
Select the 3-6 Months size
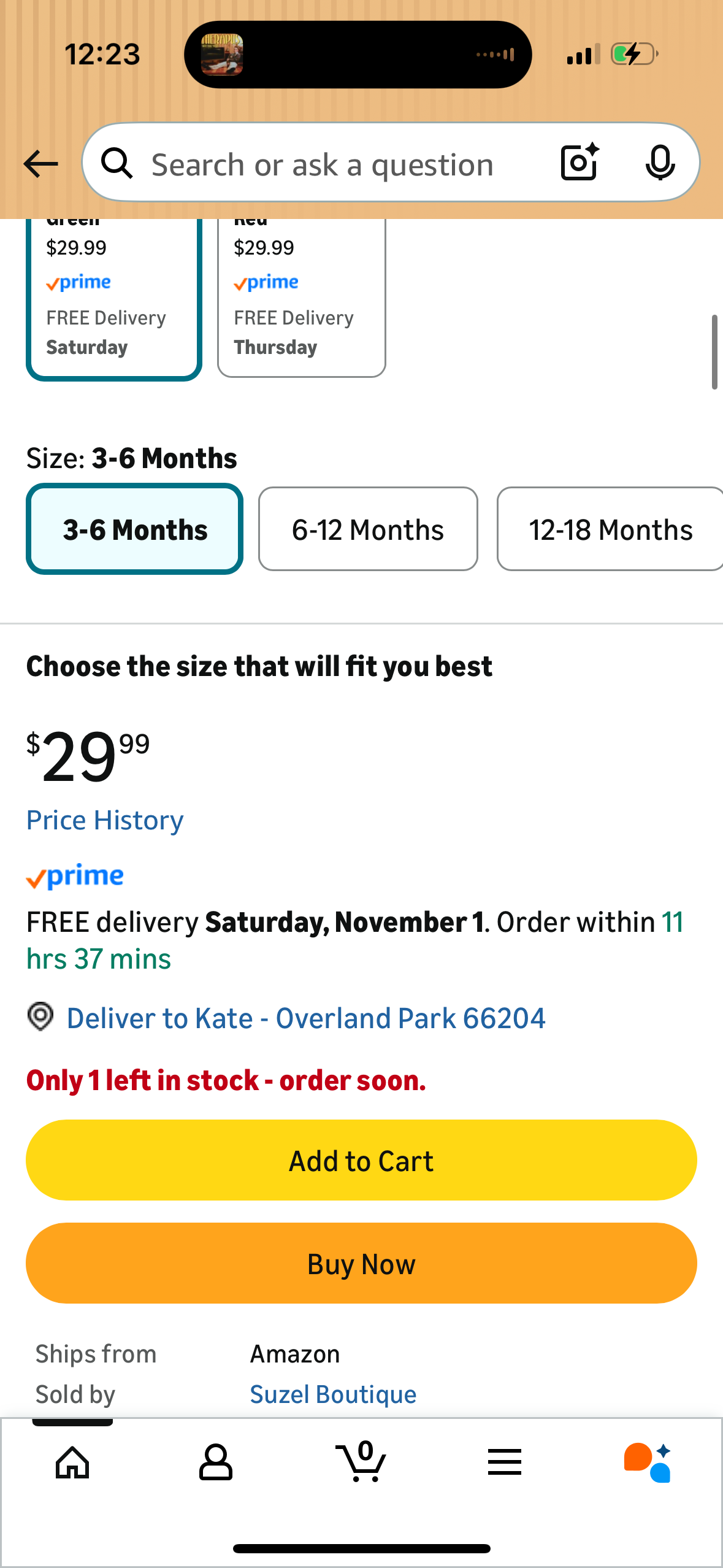pyautogui.click(x=135, y=529)
